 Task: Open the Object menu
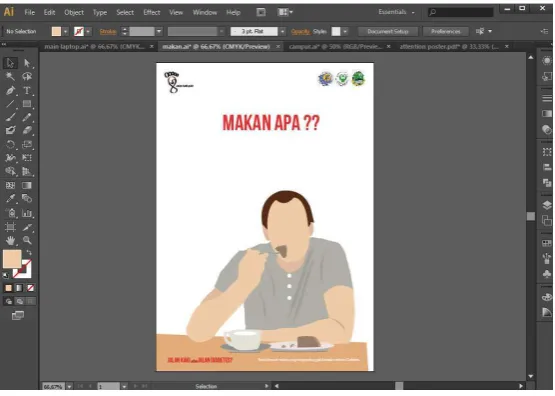click(x=74, y=12)
